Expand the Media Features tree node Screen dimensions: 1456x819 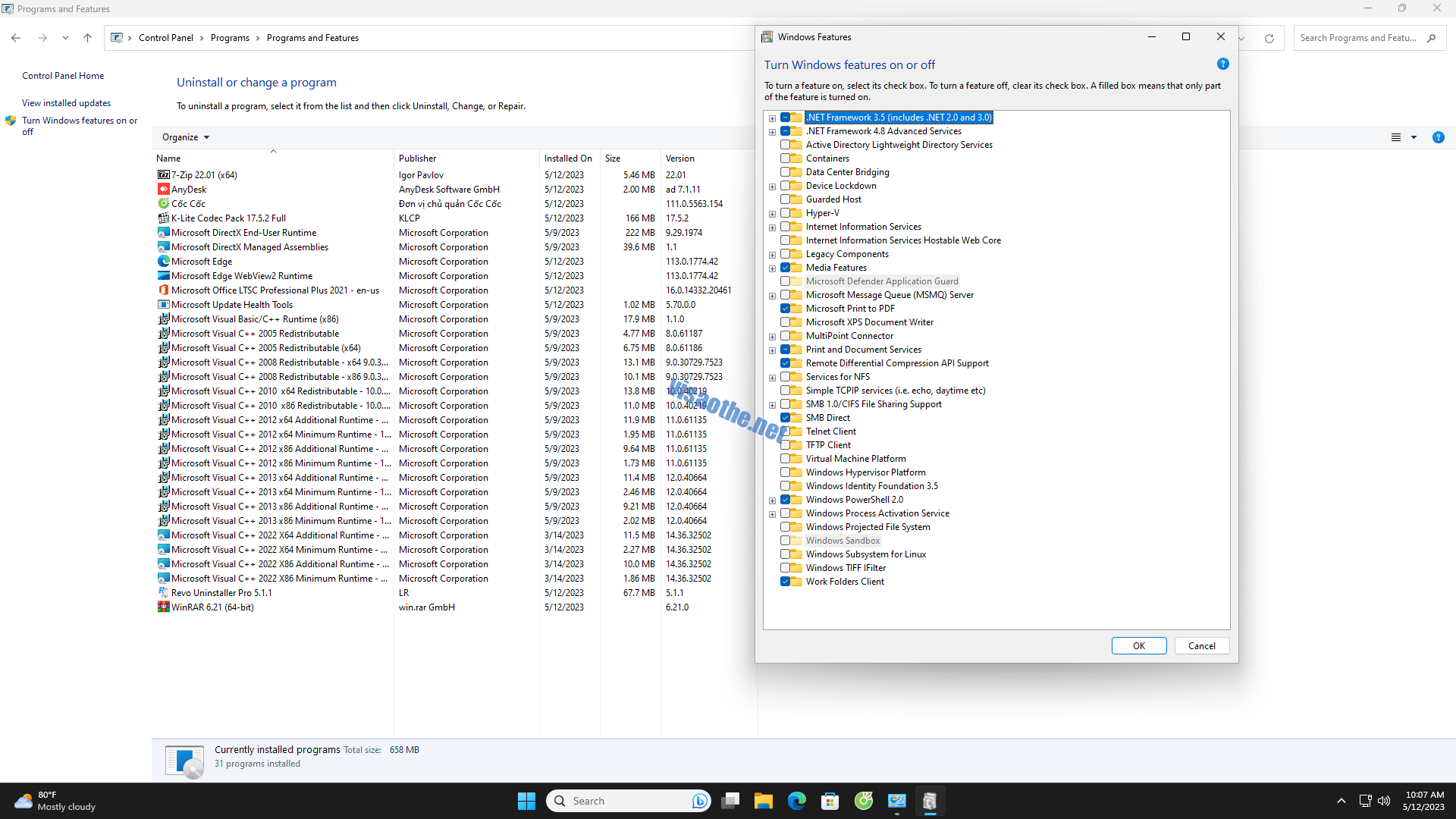pyautogui.click(x=773, y=267)
